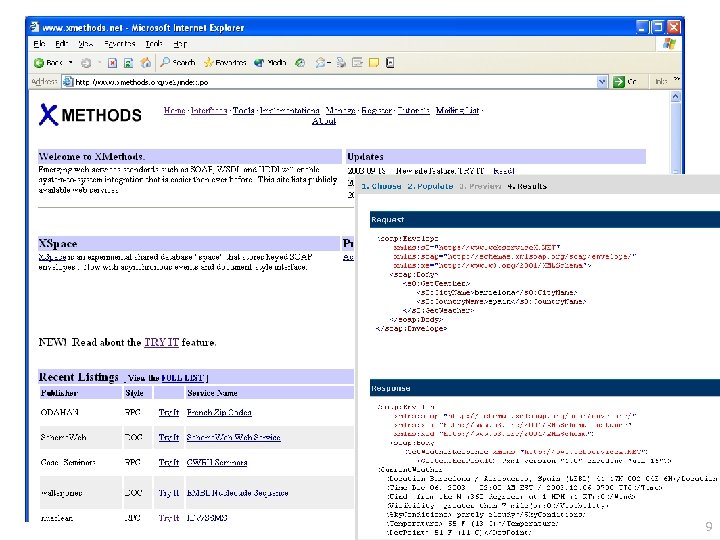
Task: Open the Favorites pane star button
Action: coord(225,62)
